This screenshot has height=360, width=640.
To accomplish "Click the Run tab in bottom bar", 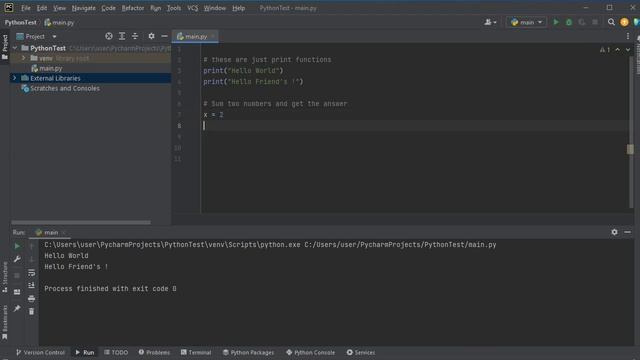I will (84, 352).
